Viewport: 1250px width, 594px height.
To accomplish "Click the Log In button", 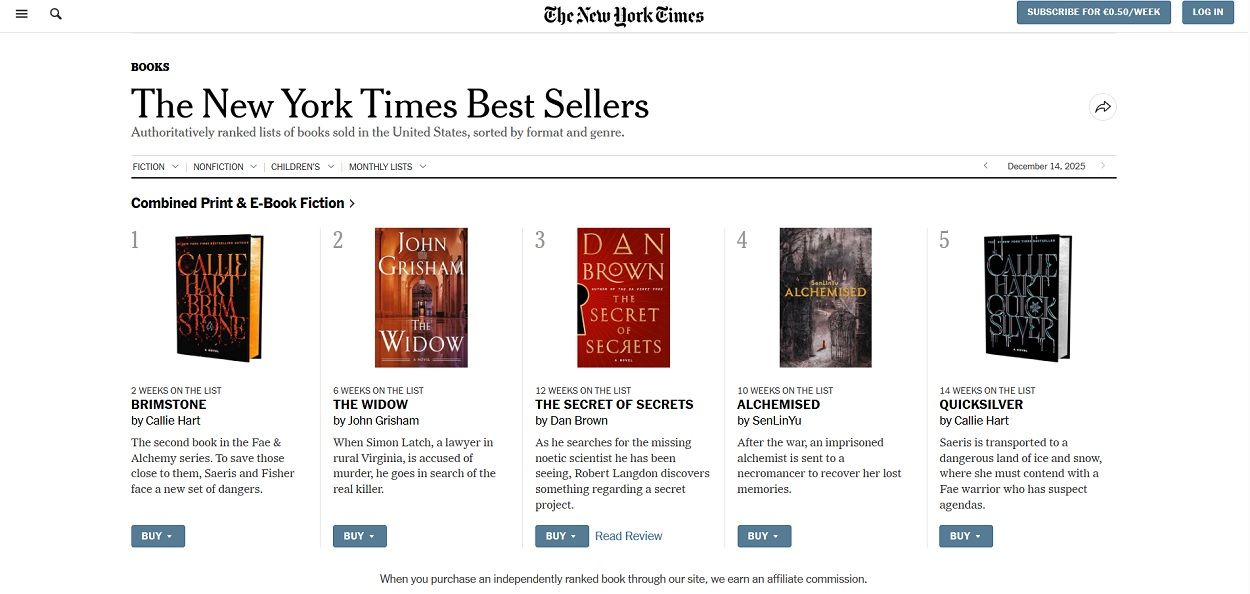I will (x=1207, y=12).
